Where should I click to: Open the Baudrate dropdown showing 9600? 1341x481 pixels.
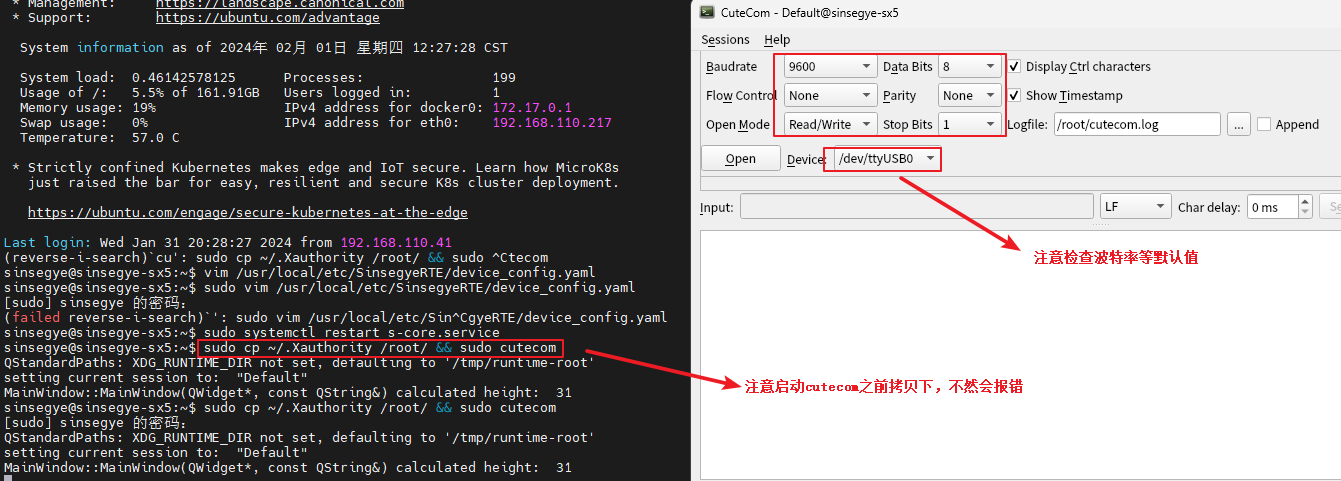tap(830, 67)
